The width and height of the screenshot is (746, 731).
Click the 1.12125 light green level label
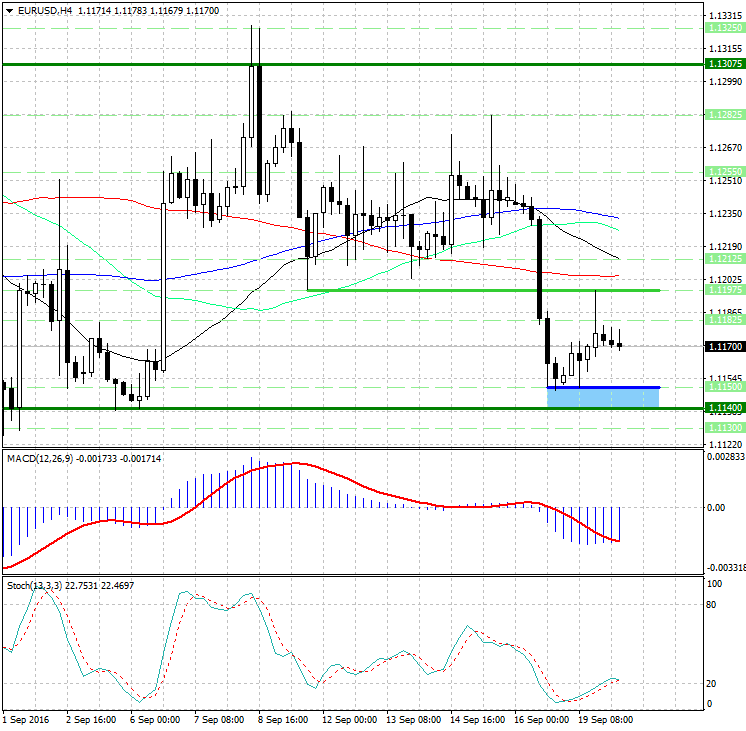(x=725, y=259)
